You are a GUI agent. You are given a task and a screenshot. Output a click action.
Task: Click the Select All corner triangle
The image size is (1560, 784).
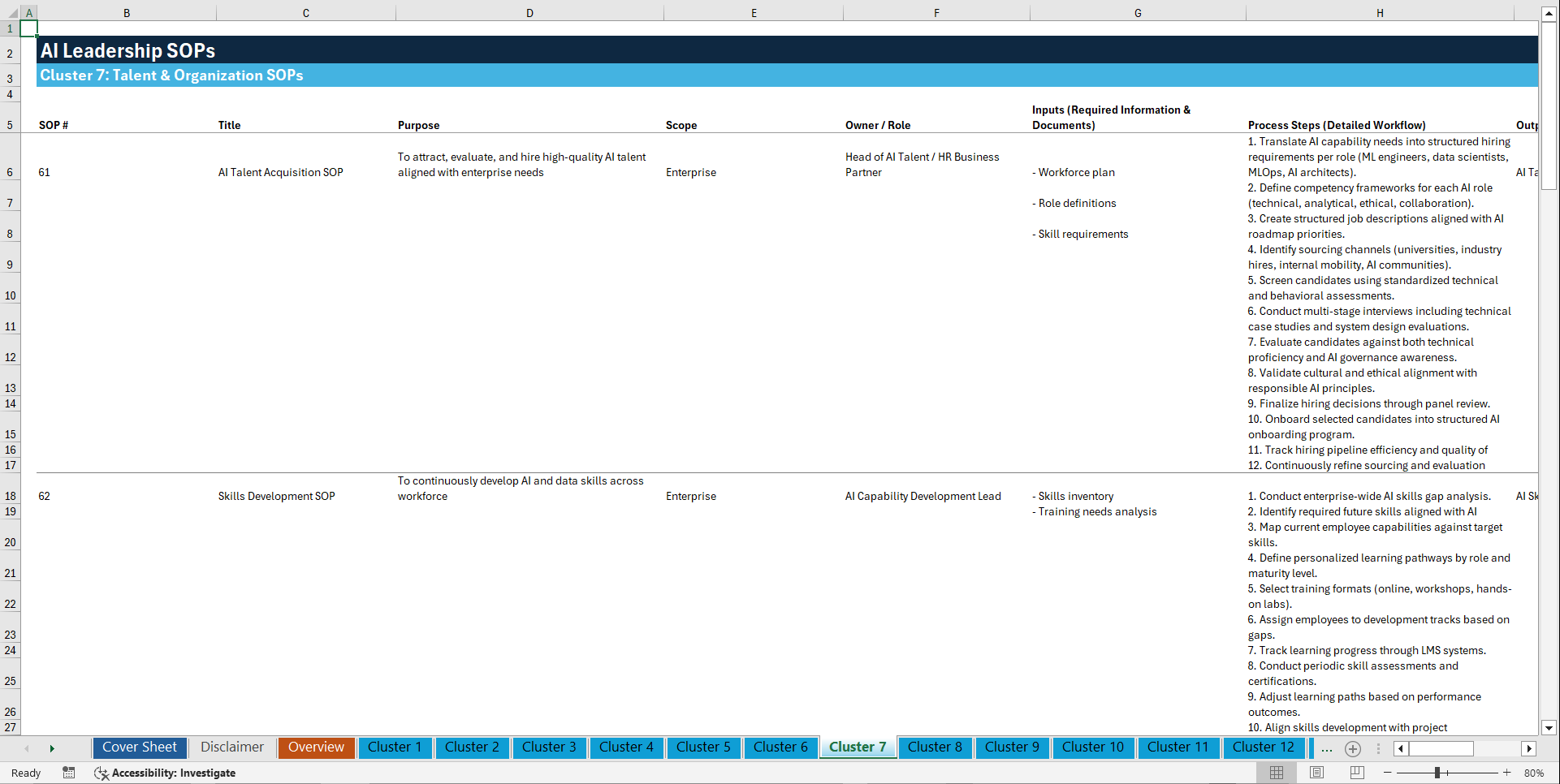[x=11, y=13]
